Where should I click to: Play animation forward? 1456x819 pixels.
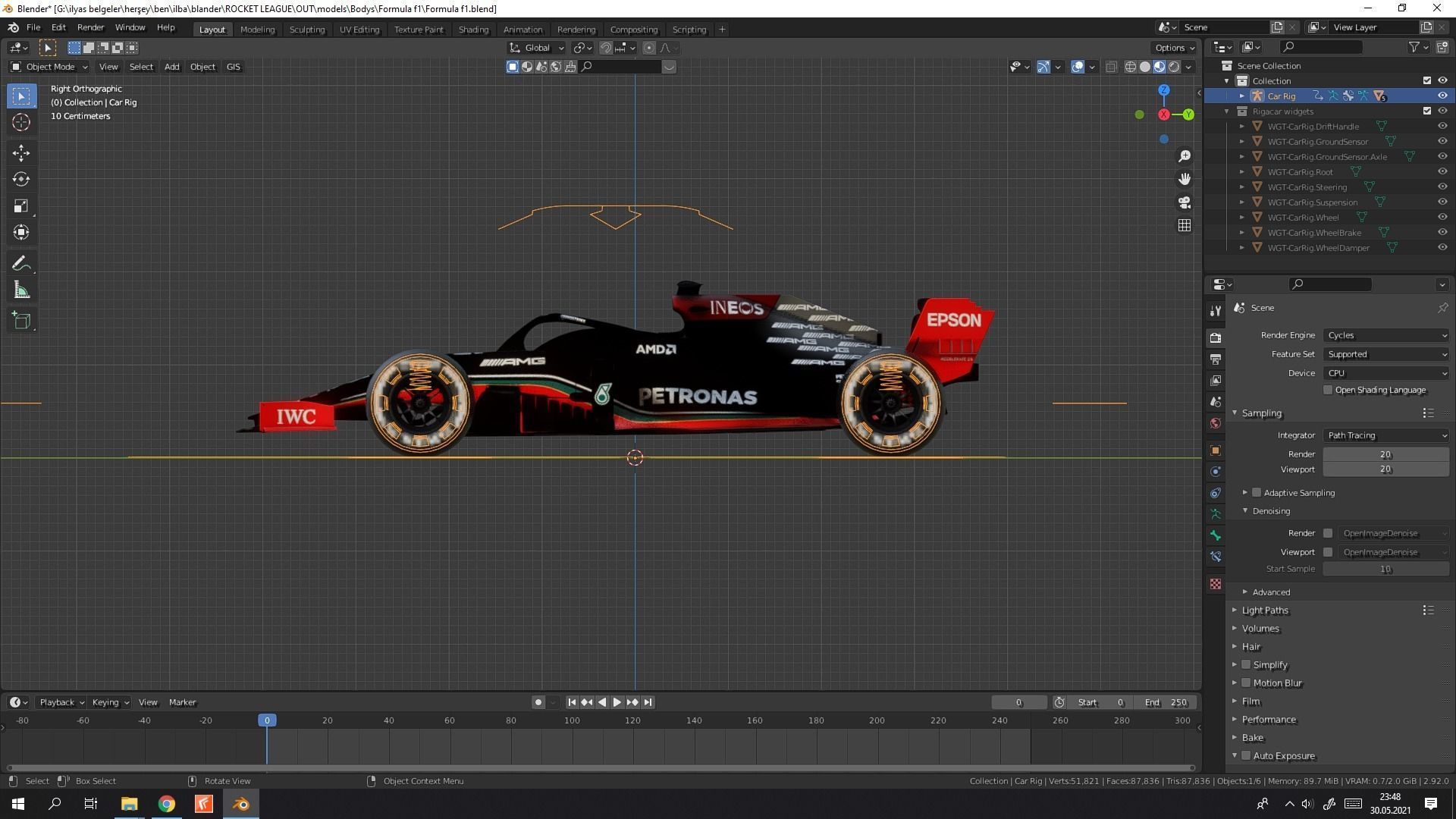pyautogui.click(x=617, y=702)
